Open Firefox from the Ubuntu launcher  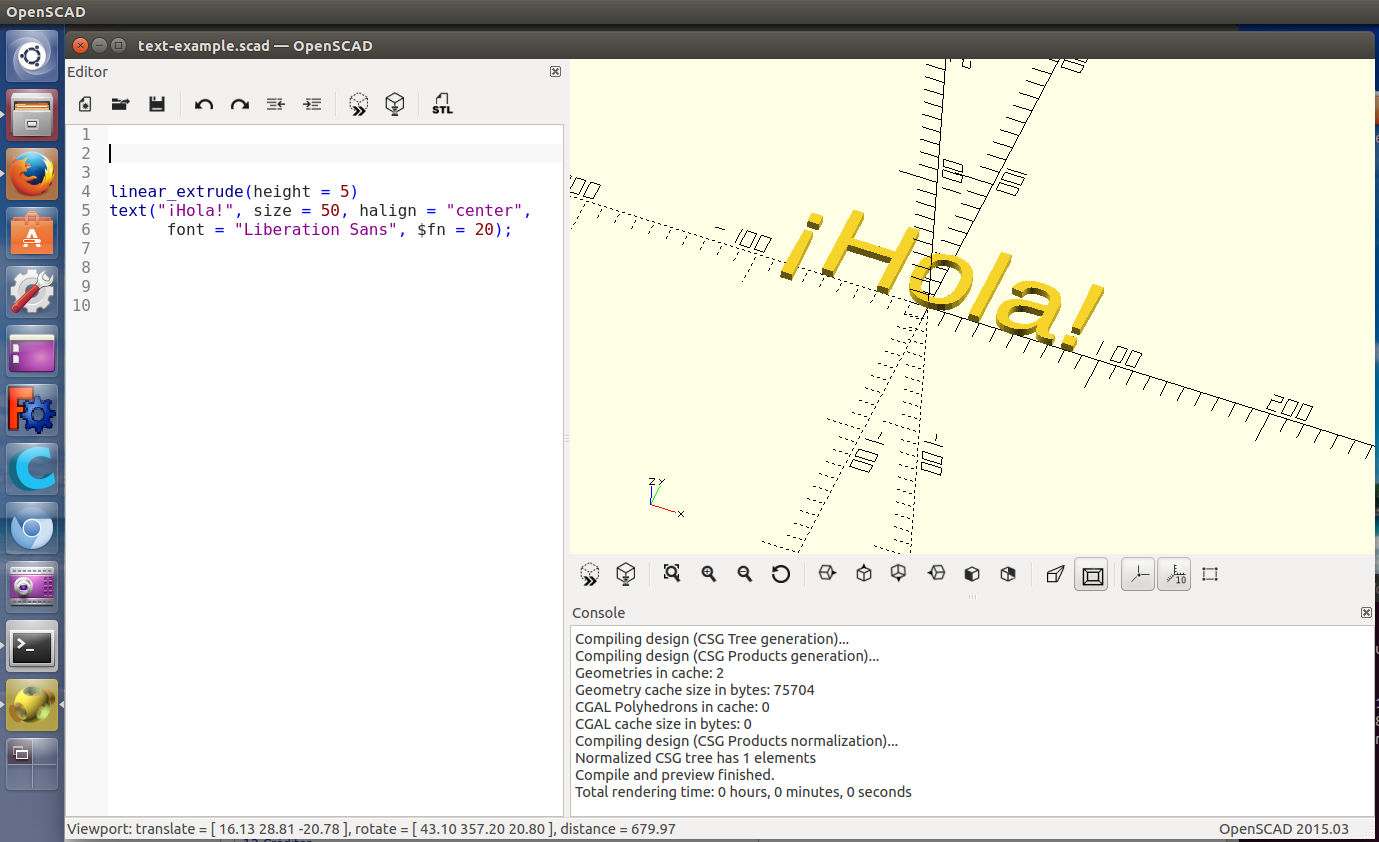[x=33, y=174]
